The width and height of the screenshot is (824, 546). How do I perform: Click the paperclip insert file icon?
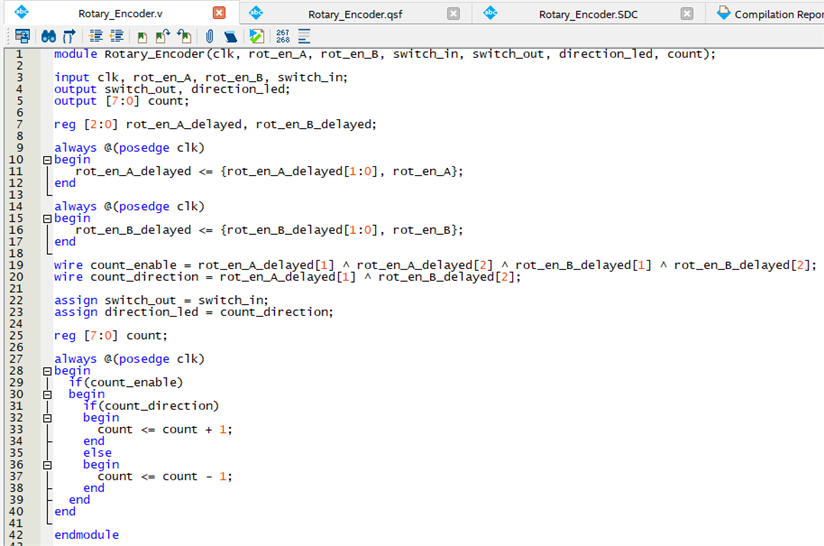(209, 36)
